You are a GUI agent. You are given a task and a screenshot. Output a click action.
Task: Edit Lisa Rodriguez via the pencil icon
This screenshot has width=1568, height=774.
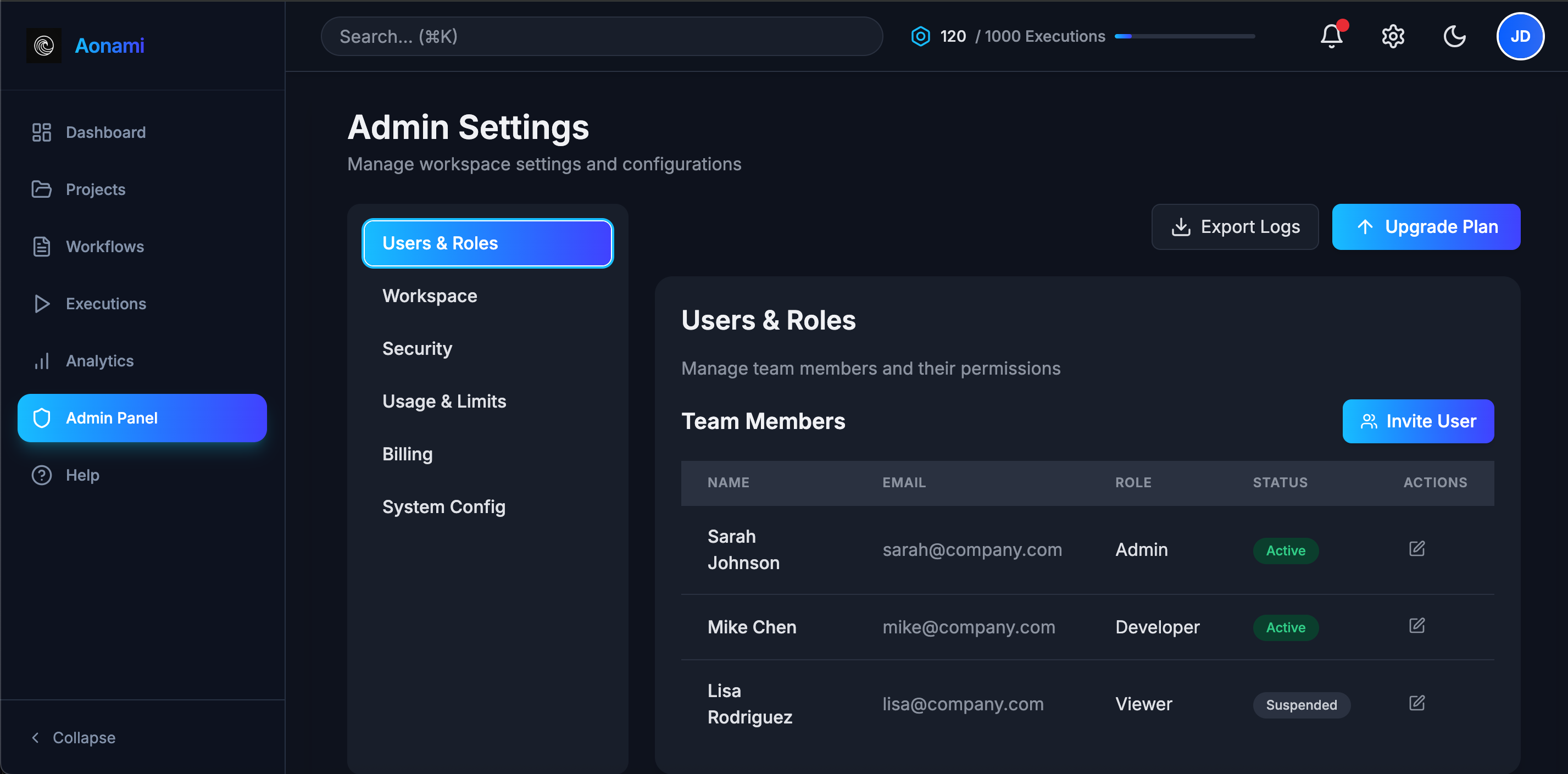coord(1416,703)
